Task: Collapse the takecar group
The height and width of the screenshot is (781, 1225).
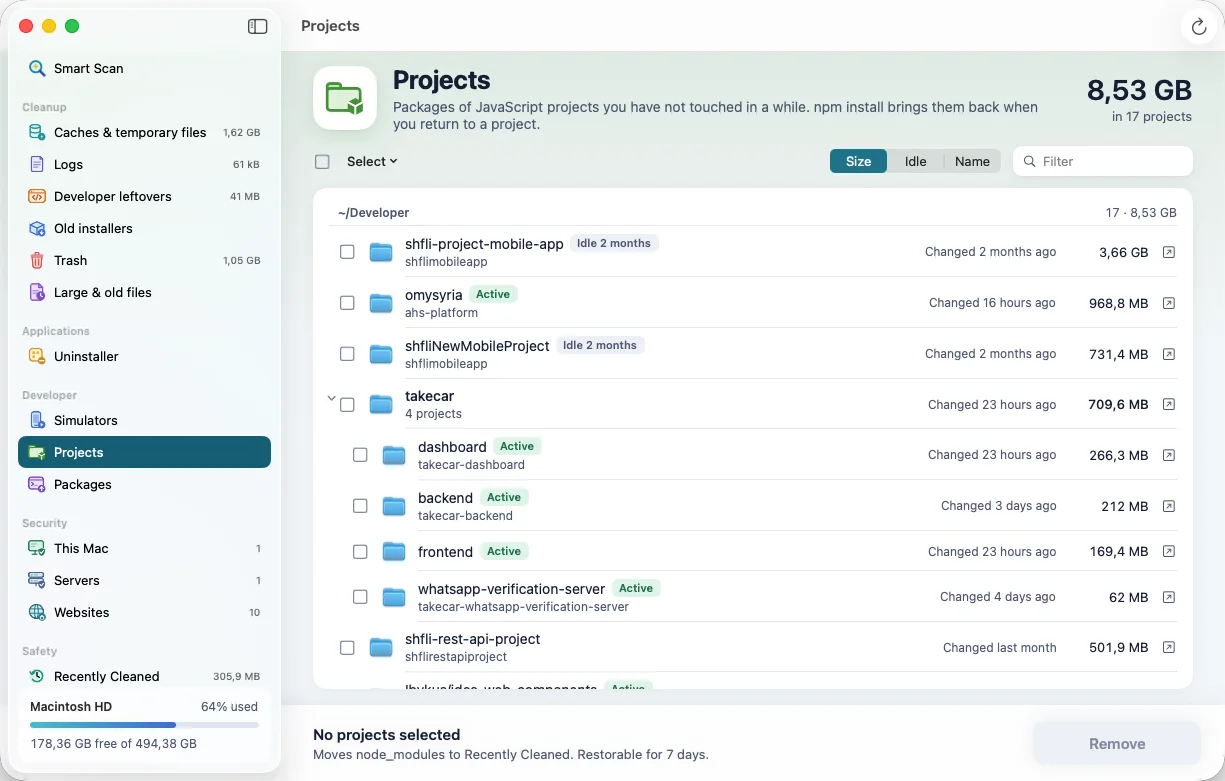Action: tap(331, 399)
